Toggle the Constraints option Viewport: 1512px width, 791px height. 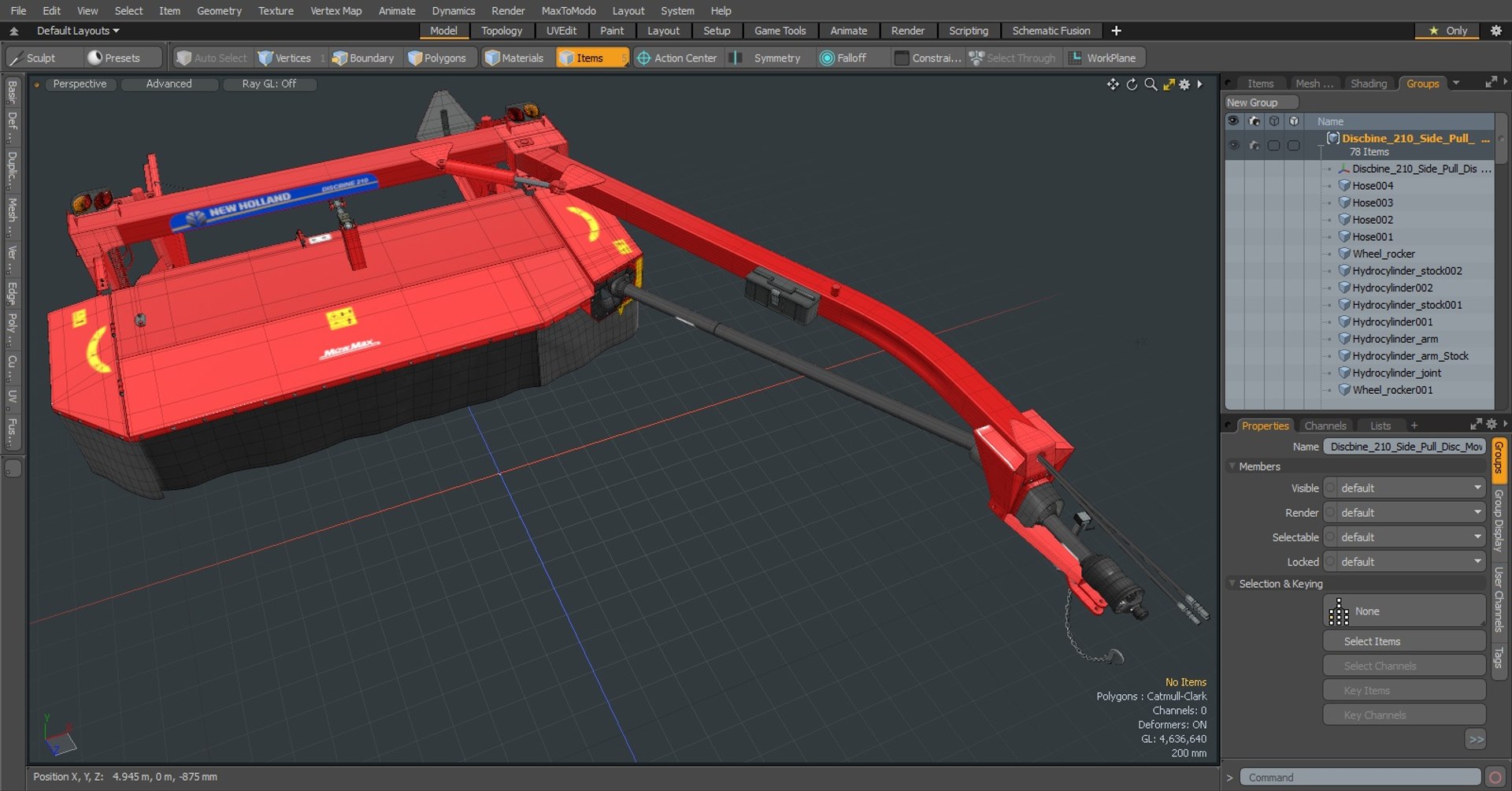coord(928,58)
